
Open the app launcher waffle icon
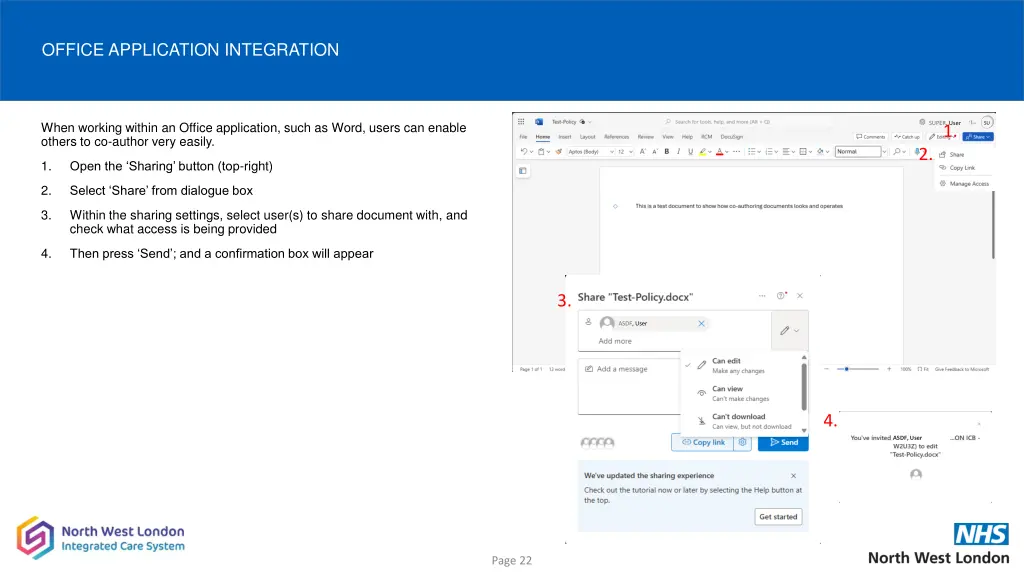[521, 121]
